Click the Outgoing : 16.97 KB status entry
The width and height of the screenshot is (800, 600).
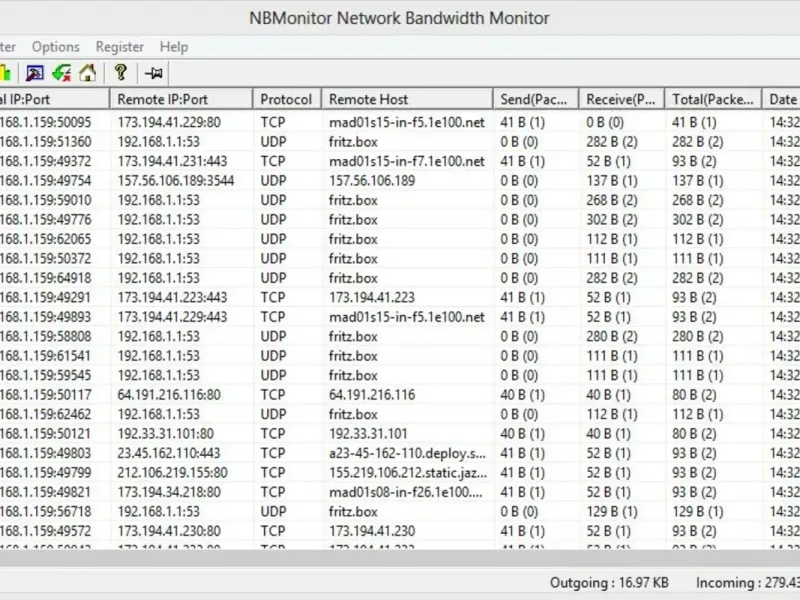609,583
